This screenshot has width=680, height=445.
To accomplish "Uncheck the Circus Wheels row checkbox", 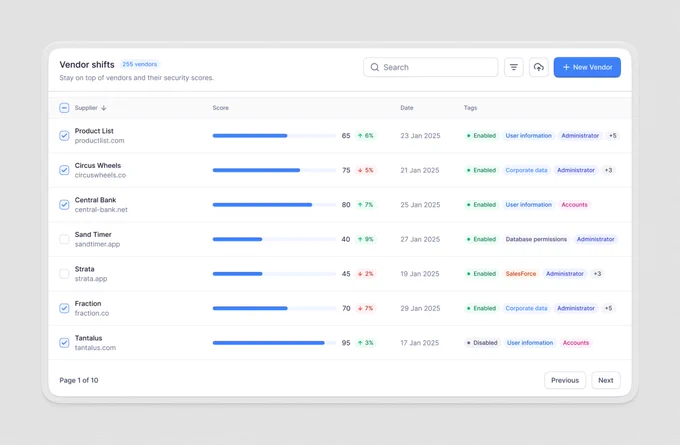I will pyautogui.click(x=64, y=170).
